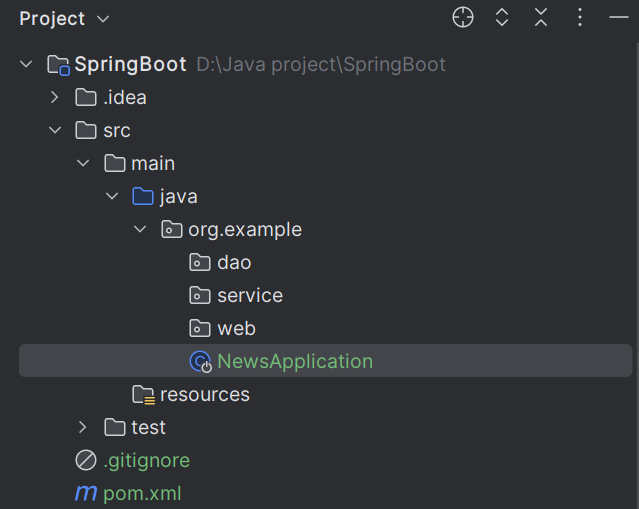This screenshot has width=639, height=509.
Task: Click the Collapse All icon in header
Action: (x=541, y=17)
